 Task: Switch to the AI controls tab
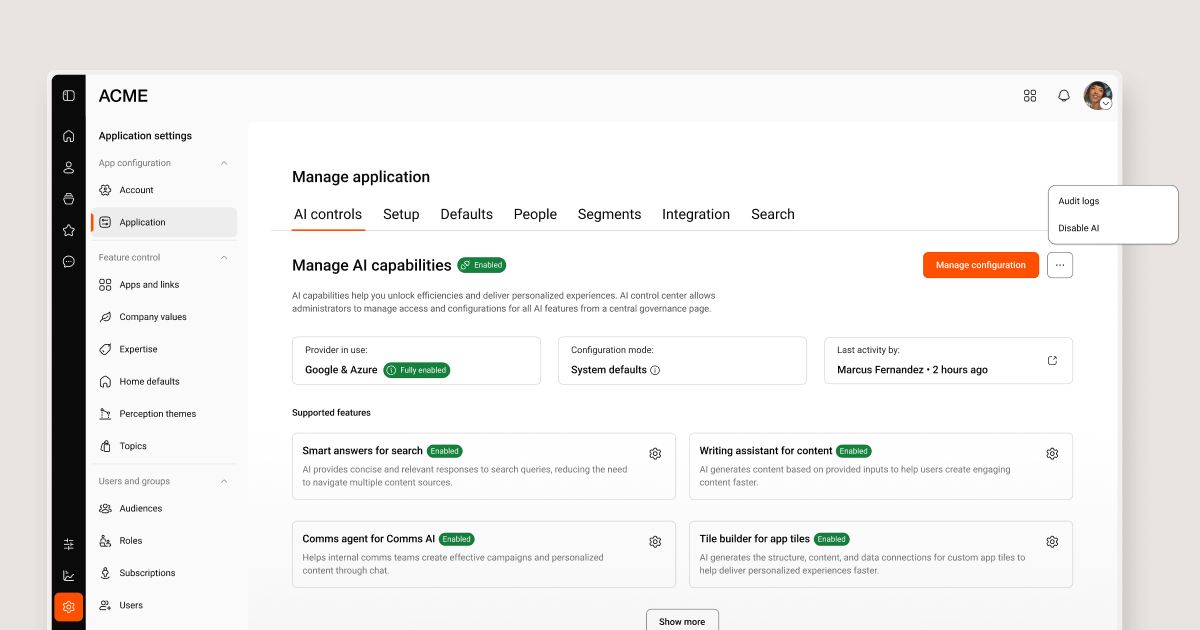(328, 214)
